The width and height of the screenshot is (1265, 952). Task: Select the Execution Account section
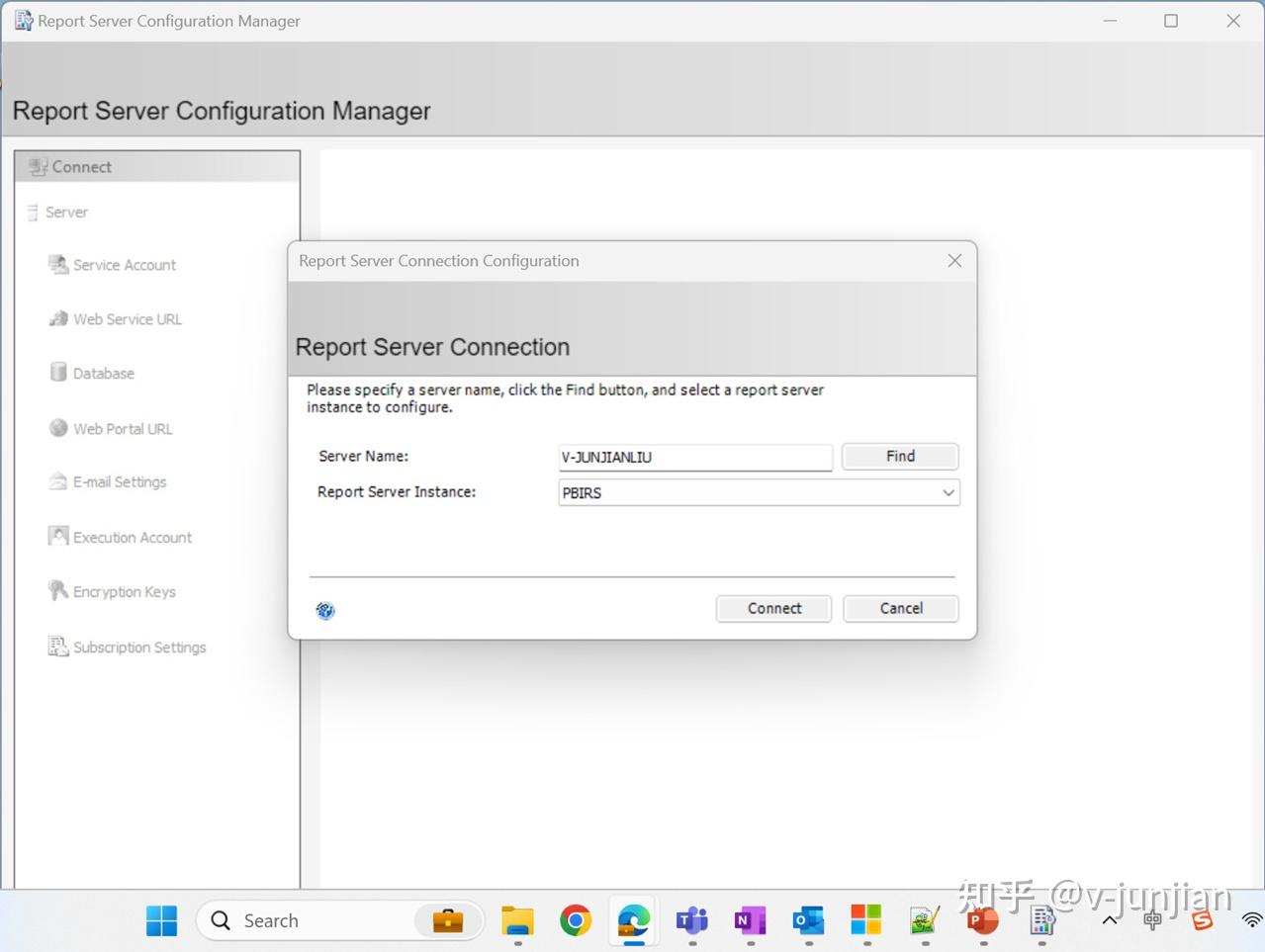pos(133,537)
